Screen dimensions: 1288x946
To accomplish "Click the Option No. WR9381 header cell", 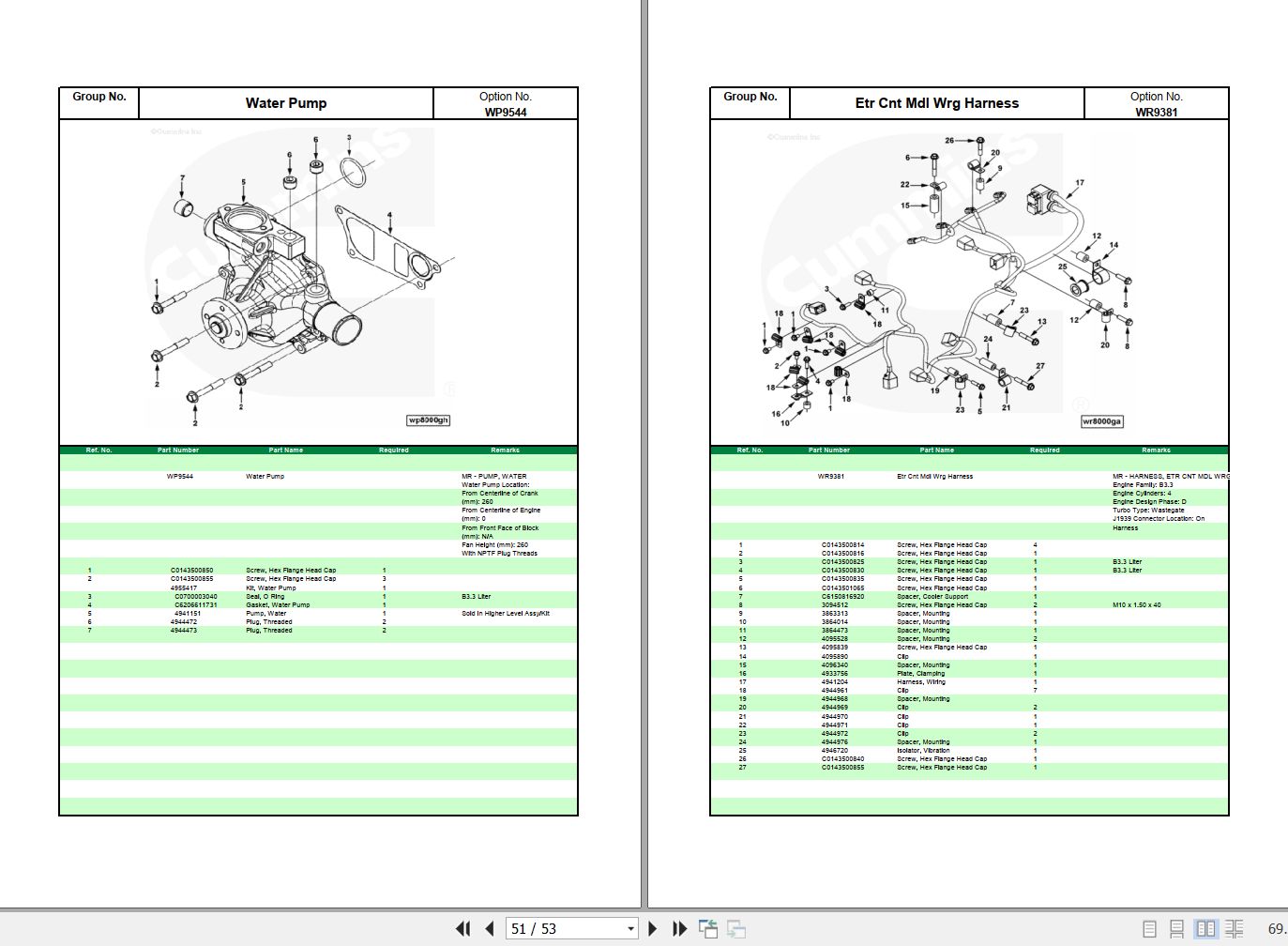I will (1157, 103).
